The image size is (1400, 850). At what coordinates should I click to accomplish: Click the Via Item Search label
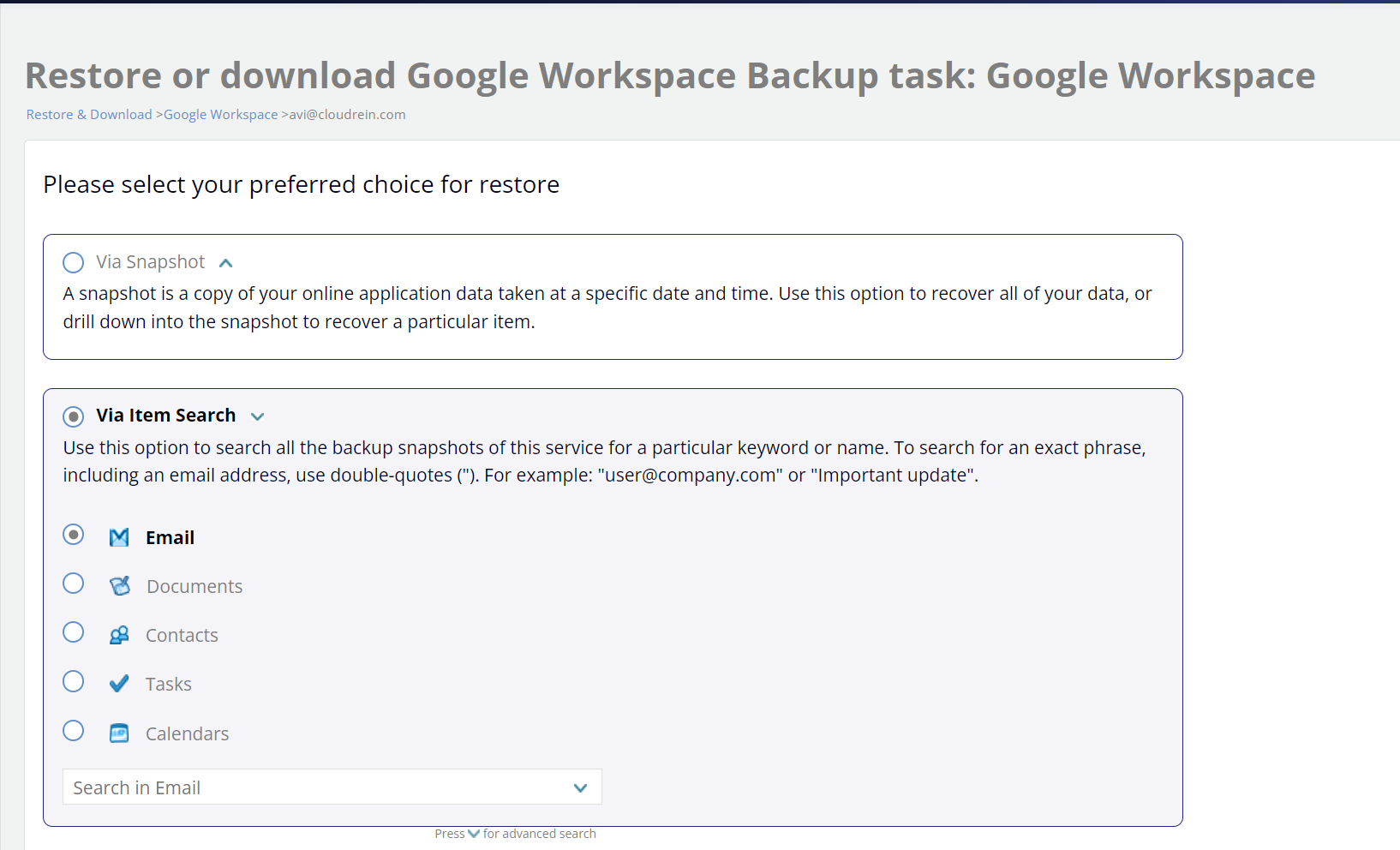(166, 416)
